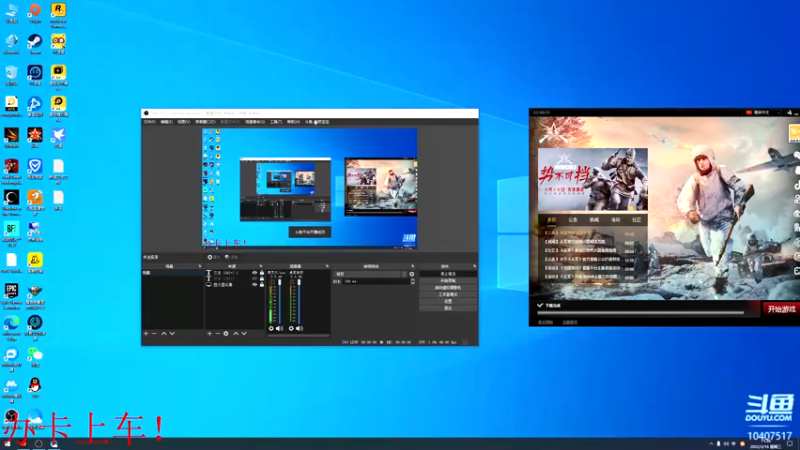Screen dimensions: 800x450
Task: Move source down in OBS sources panel
Action: (x=244, y=334)
